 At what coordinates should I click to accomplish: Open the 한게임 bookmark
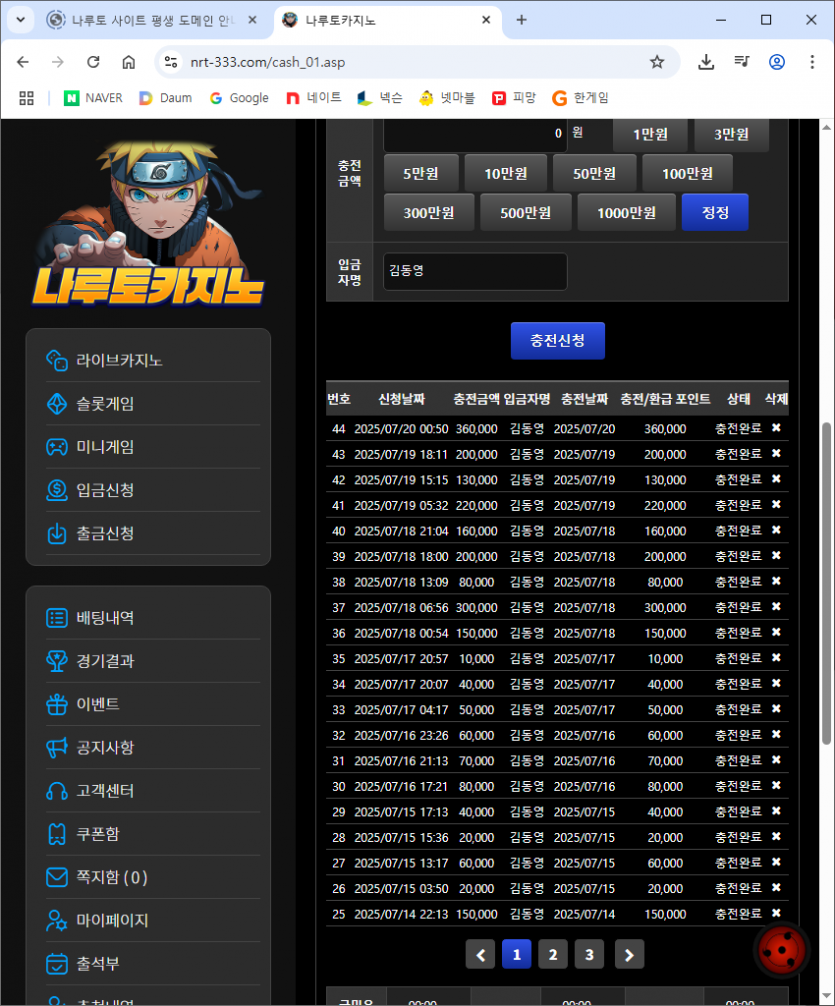click(580, 98)
